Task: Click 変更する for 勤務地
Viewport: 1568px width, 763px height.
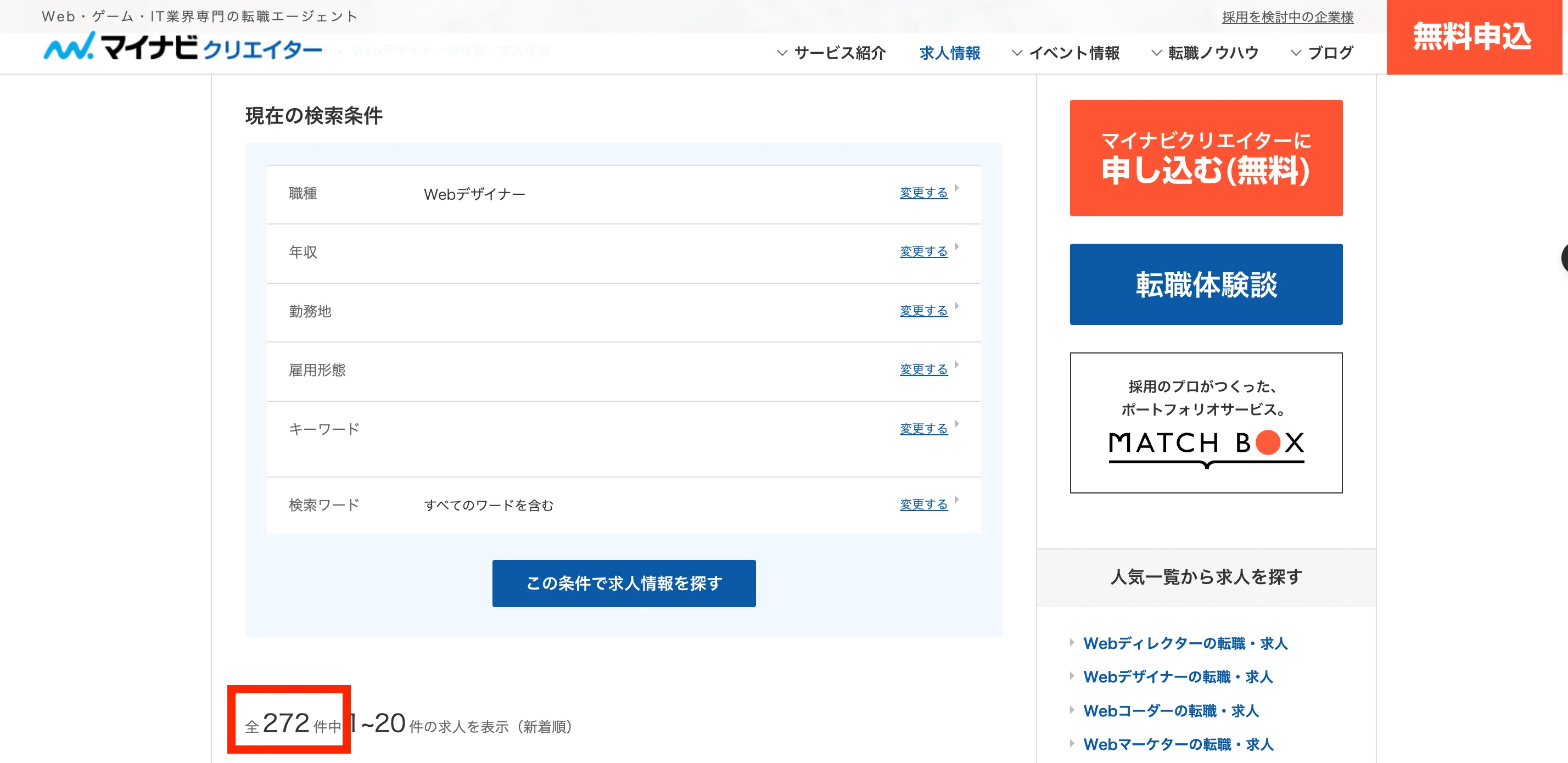Action: (x=923, y=310)
